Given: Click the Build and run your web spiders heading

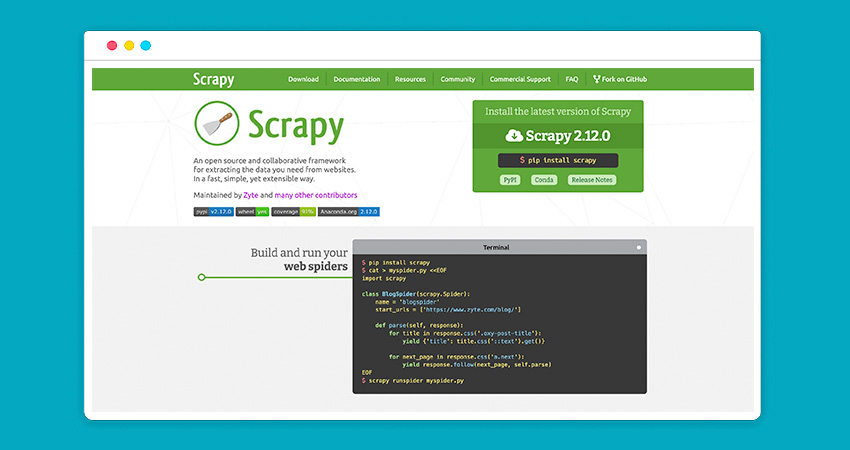Looking at the screenshot, I should [299, 260].
